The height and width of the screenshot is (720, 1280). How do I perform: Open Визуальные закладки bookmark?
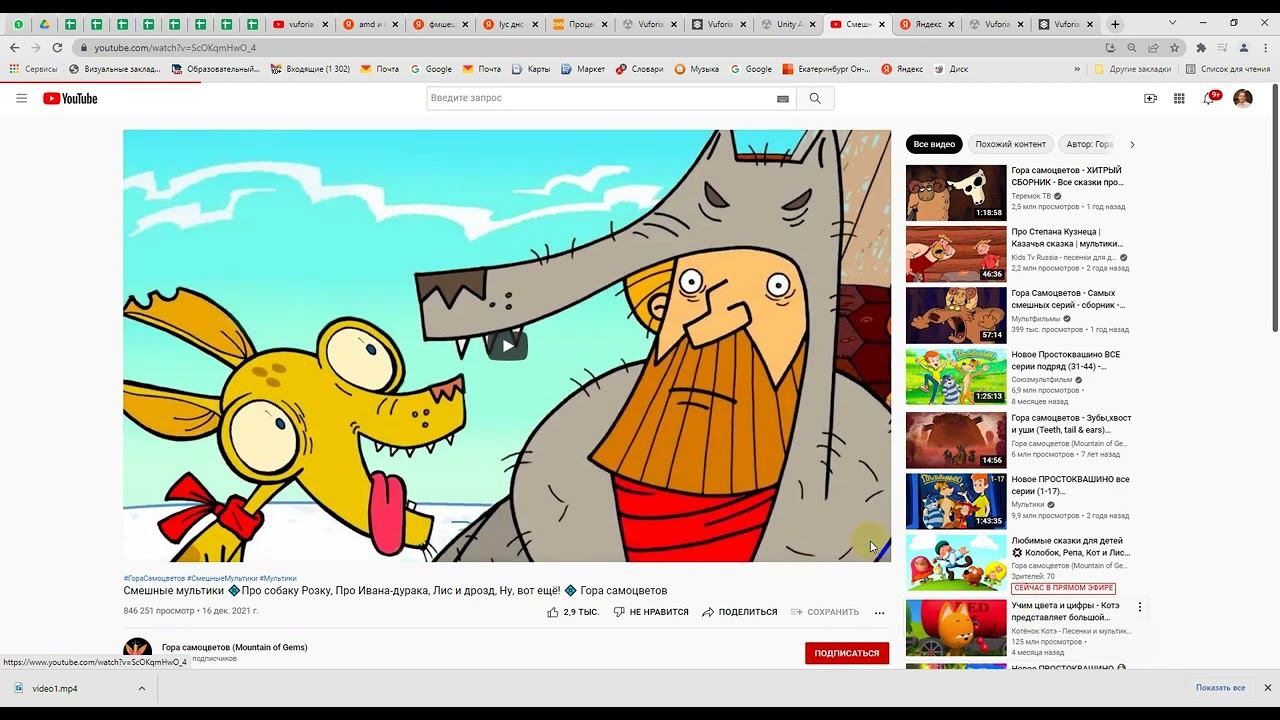[115, 69]
